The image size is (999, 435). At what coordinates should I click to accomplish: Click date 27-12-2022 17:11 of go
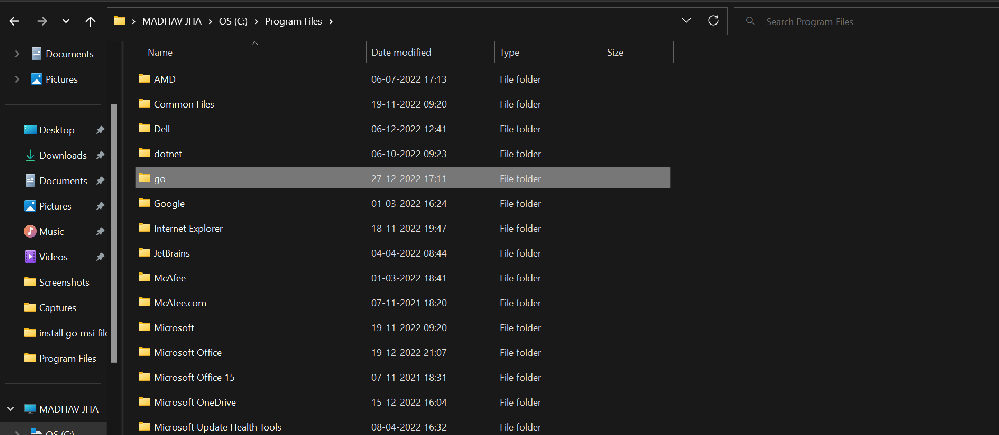[409, 179]
